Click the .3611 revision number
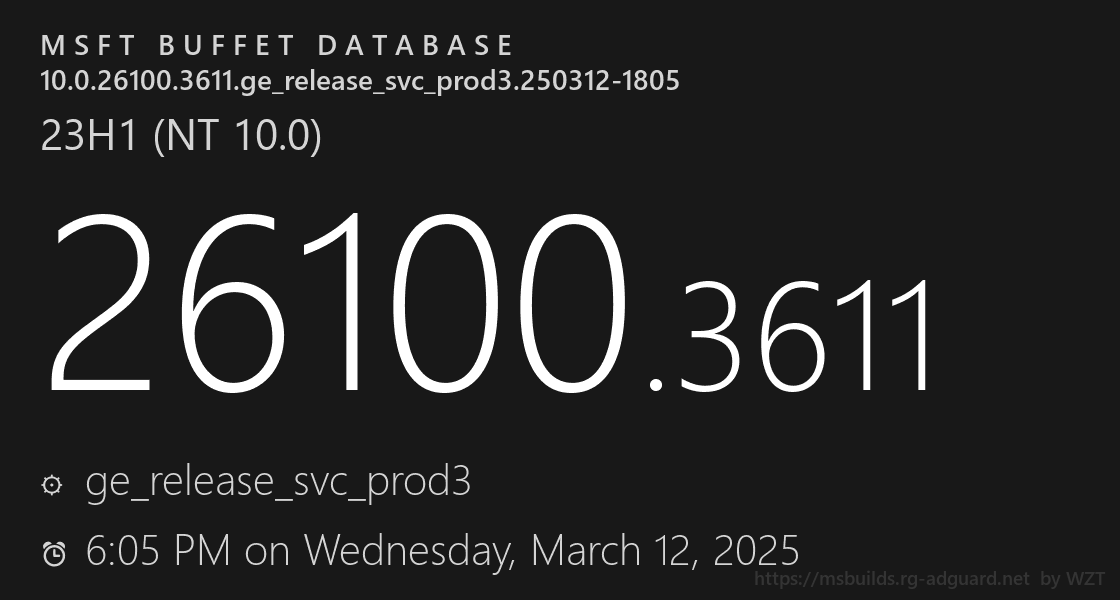Screen dimensions: 1120x600 791,336
